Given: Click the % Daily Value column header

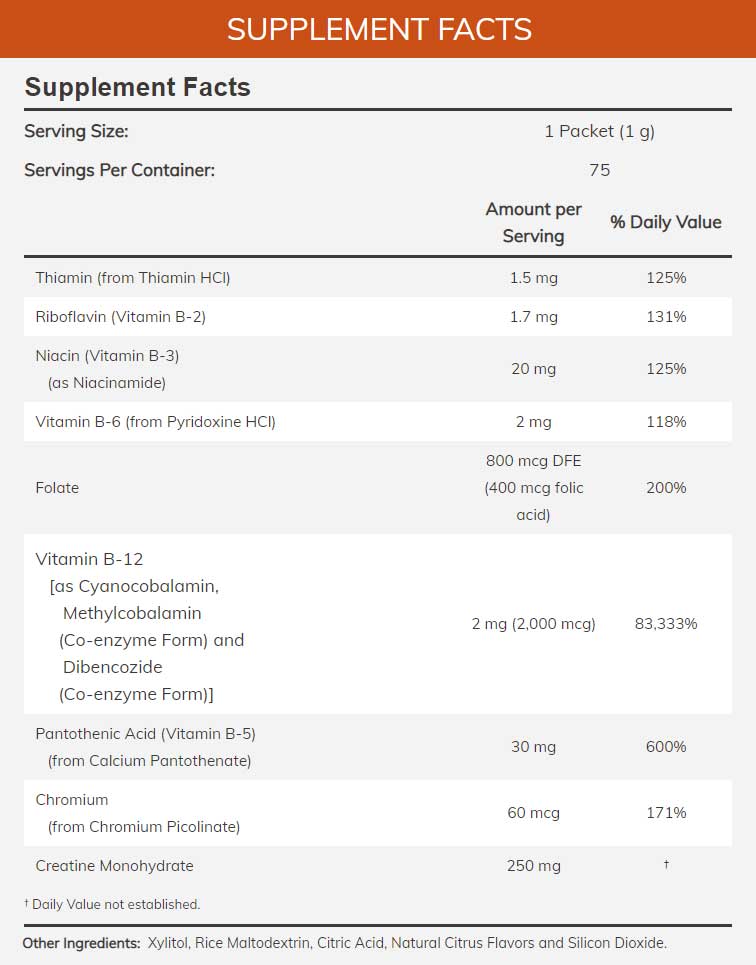Looking at the screenshot, I should click(x=665, y=222).
